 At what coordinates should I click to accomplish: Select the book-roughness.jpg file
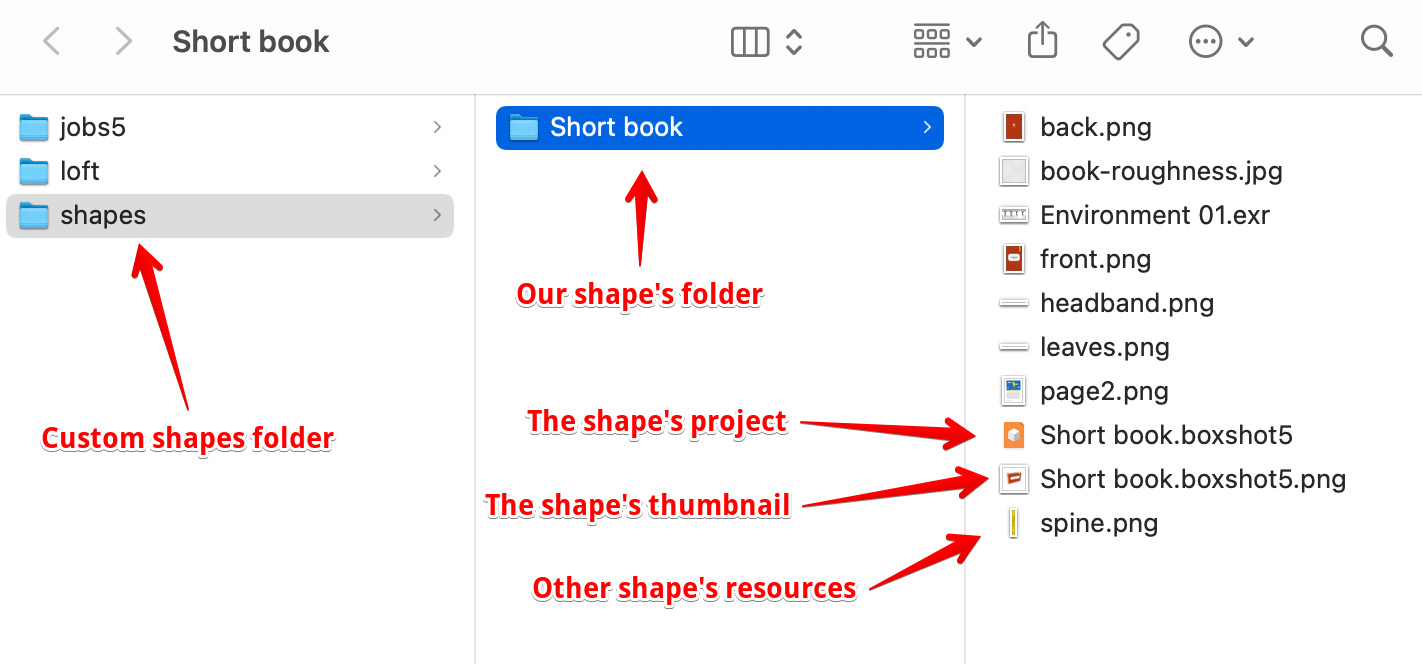pyautogui.click(x=1160, y=172)
